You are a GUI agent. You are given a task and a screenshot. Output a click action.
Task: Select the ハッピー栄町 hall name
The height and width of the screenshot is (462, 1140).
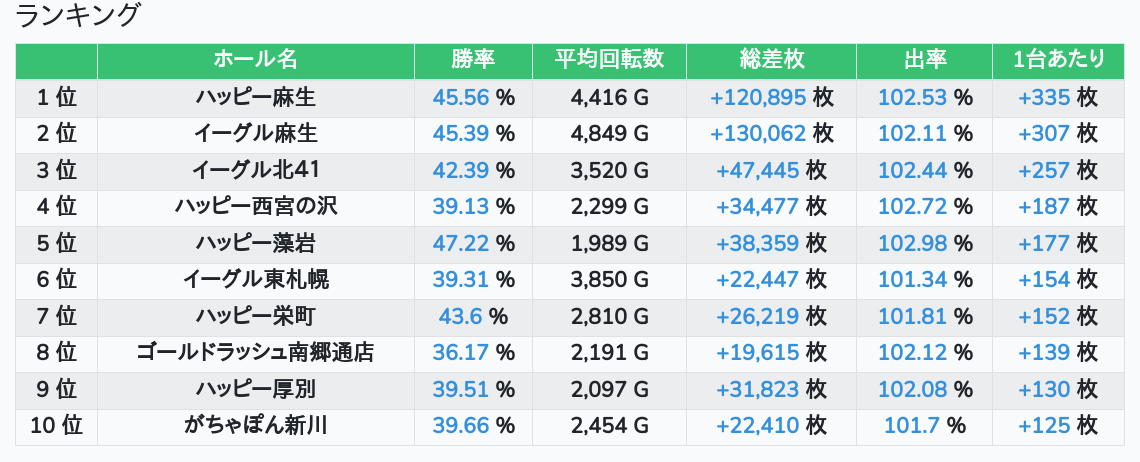tap(256, 316)
